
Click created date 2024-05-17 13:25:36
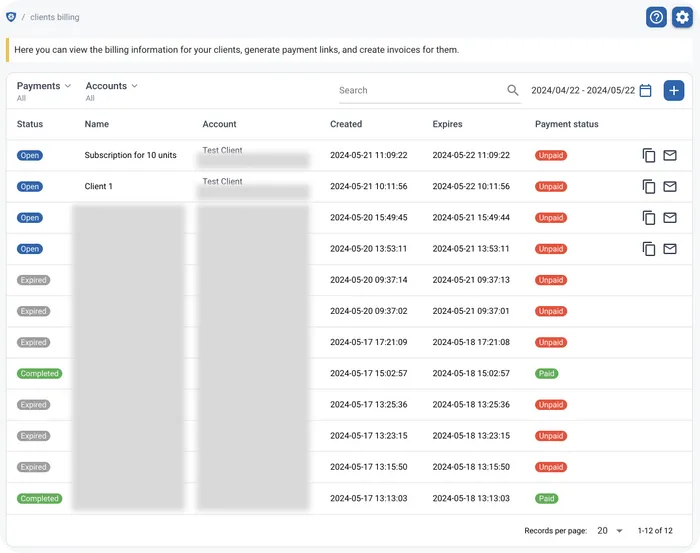tap(369, 405)
